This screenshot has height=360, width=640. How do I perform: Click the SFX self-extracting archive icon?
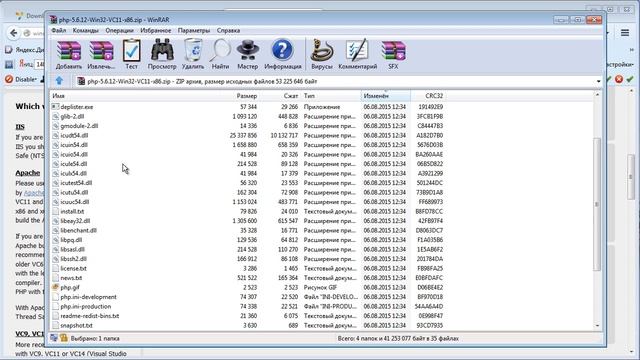pyautogui.click(x=393, y=54)
